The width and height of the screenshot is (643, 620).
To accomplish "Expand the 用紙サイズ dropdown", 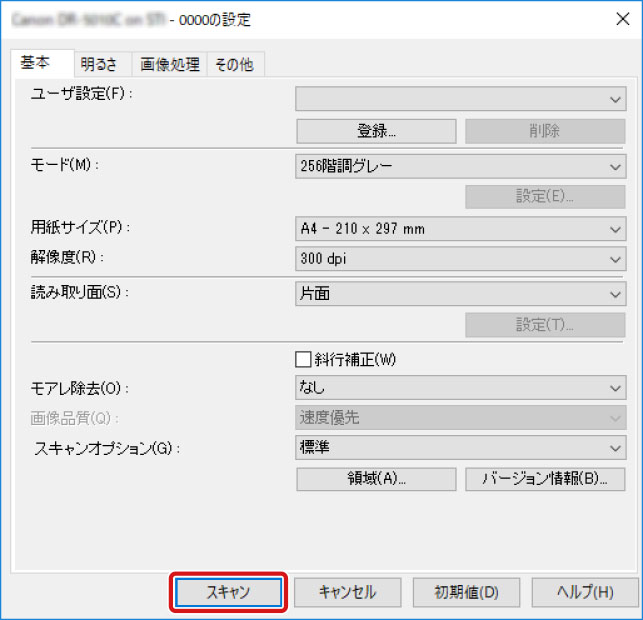I will 460,229.
